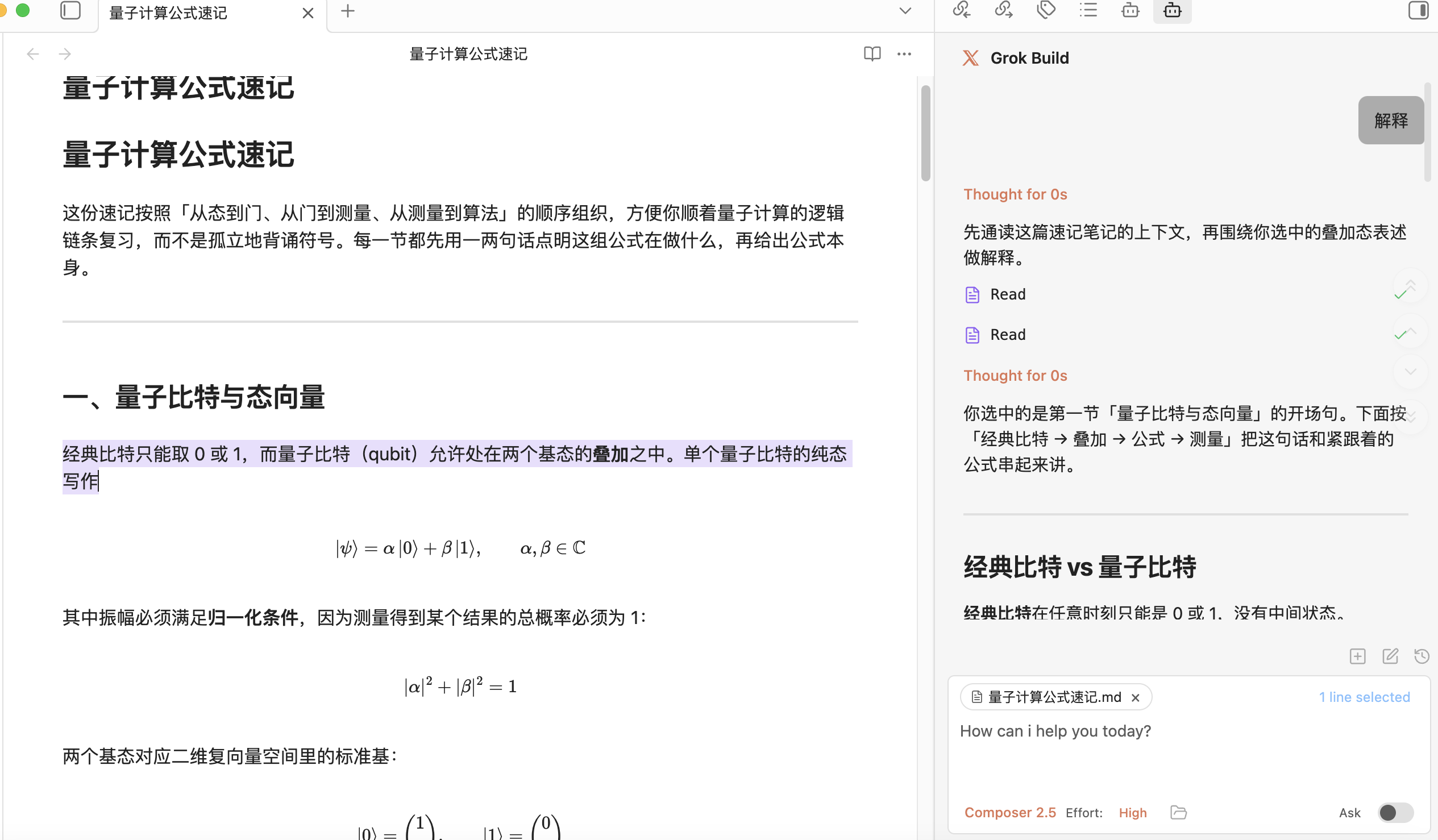Image resolution: width=1438 pixels, height=840 pixels.
Task: Go to next message with down chevron
Action: click(x=1411, y=372)
